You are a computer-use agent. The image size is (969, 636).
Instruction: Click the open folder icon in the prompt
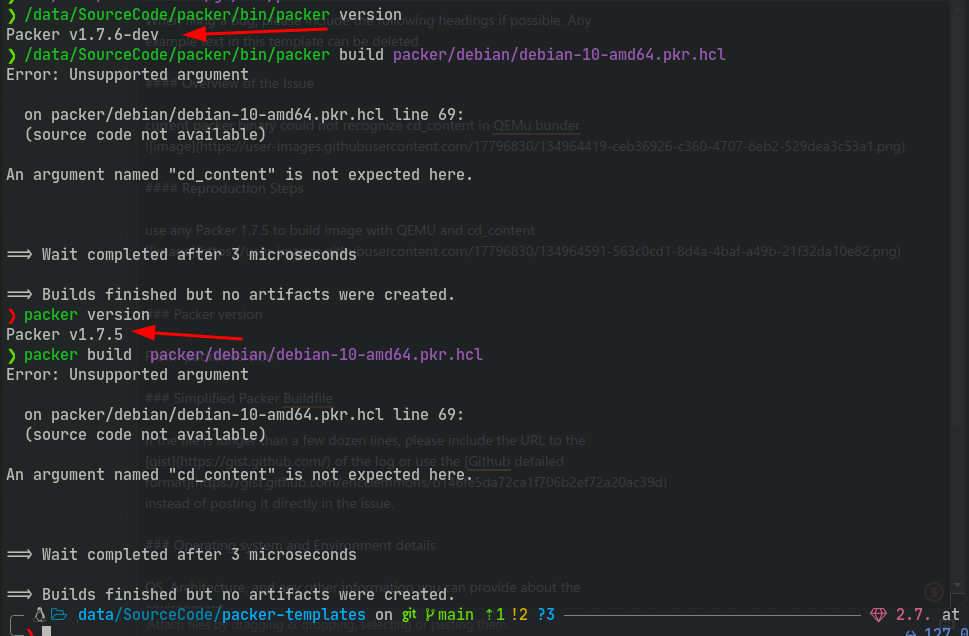point(59,614)
